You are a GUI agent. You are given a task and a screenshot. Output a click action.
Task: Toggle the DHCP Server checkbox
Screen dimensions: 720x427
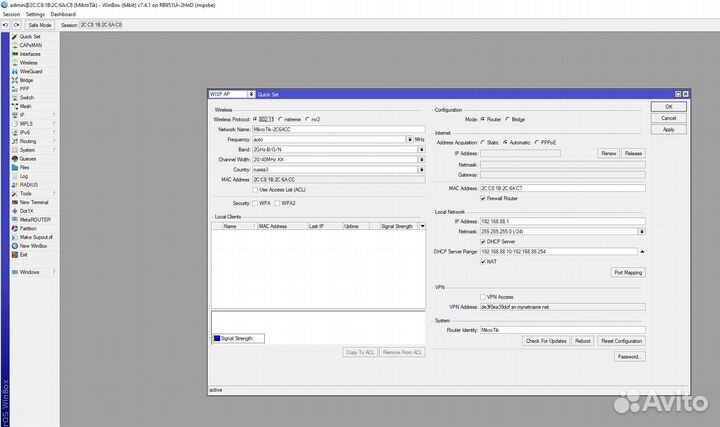point(483,242)
